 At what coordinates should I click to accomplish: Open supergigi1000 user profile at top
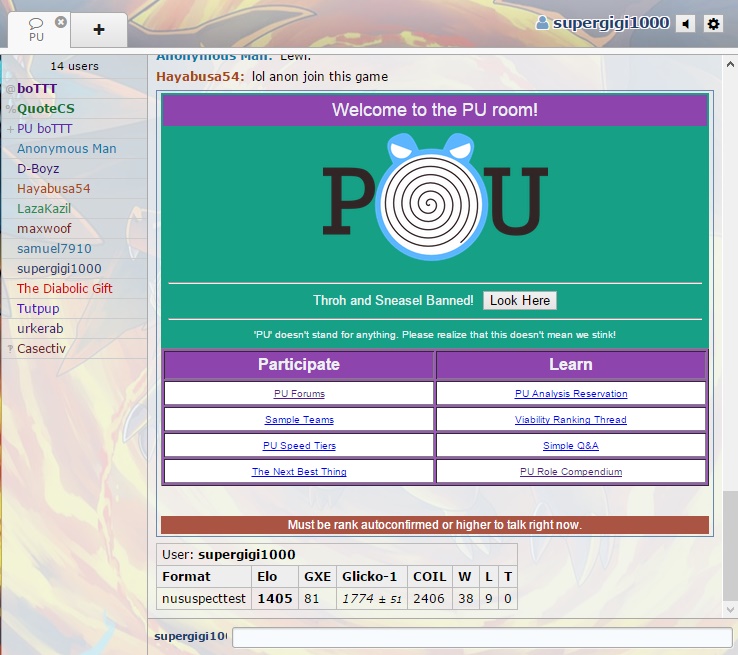[610, 23]
